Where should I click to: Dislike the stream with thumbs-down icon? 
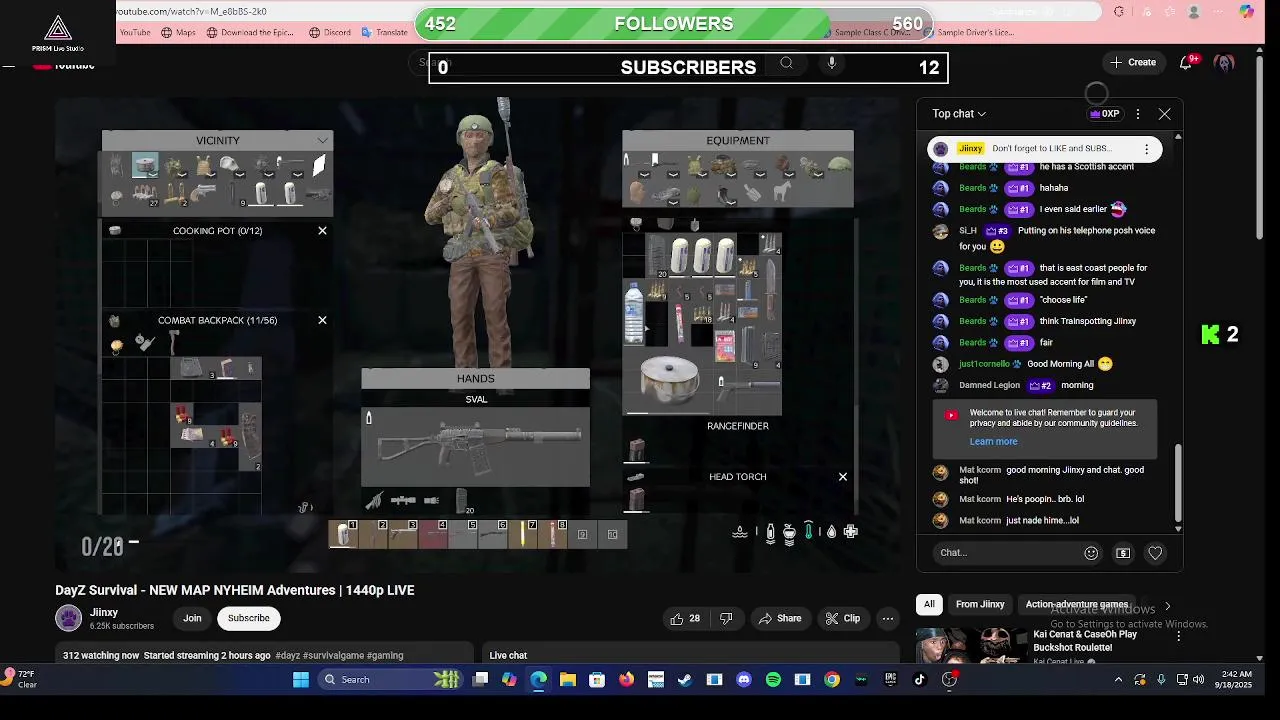pos(726,618)
